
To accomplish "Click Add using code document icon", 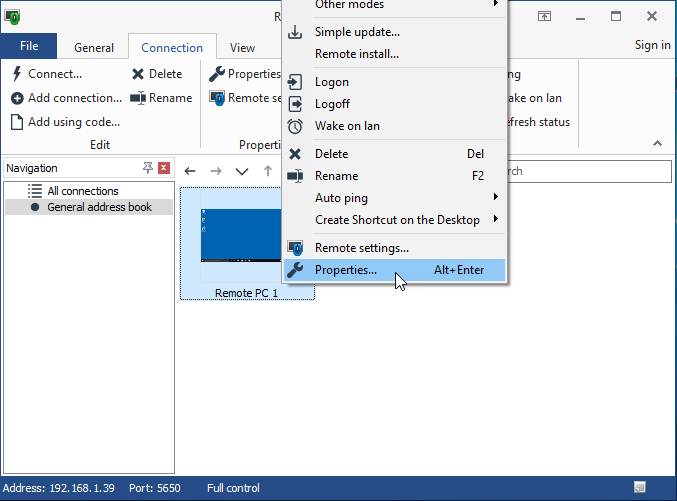I will pos(18,122).
